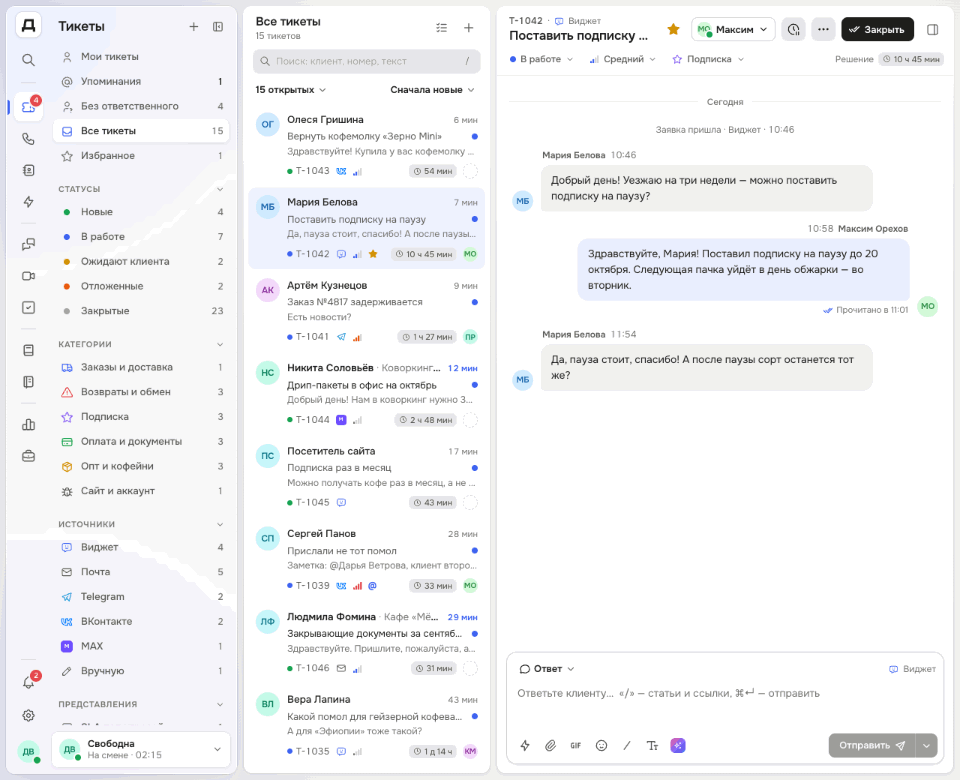Open the briefcase section in the rail
Screen dimensions: 960x780
pyautogui.click(x=28, y=456)
